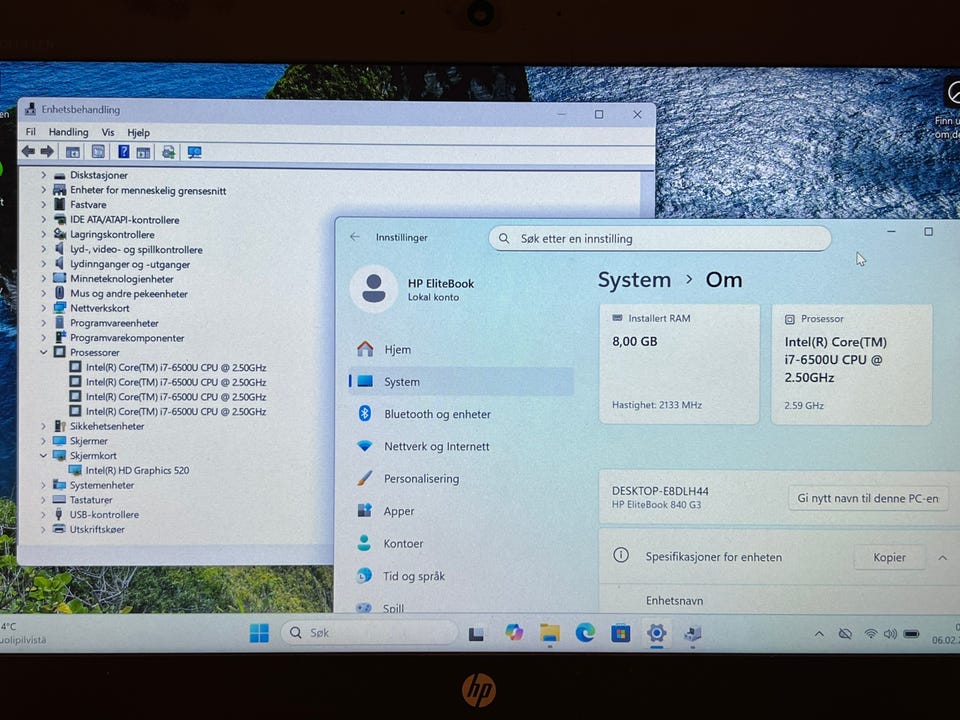Screen dimensions: 960x720
Task: Click the Søk etter en innstilling field
Action: pos(660,238)
